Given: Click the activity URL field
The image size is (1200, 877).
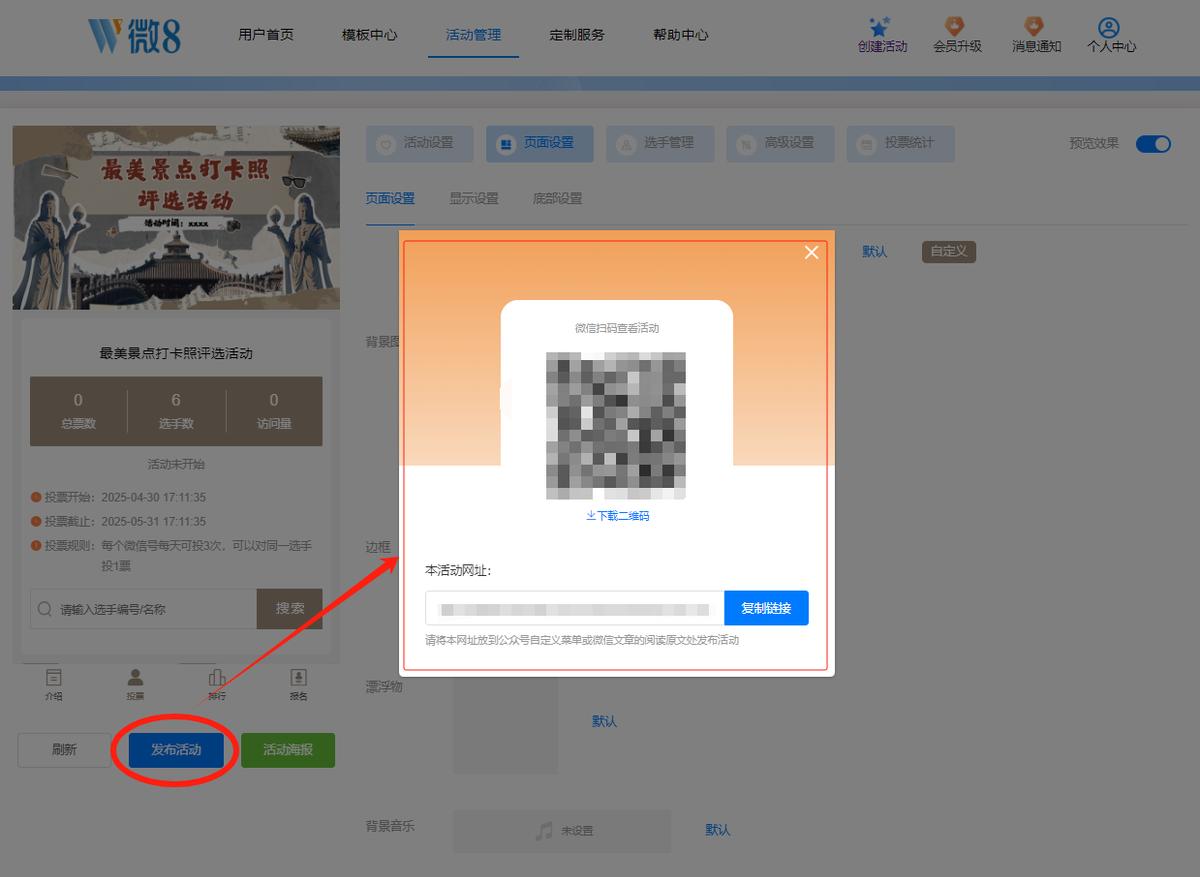Looking at the screenshot, I should point(574,608).
